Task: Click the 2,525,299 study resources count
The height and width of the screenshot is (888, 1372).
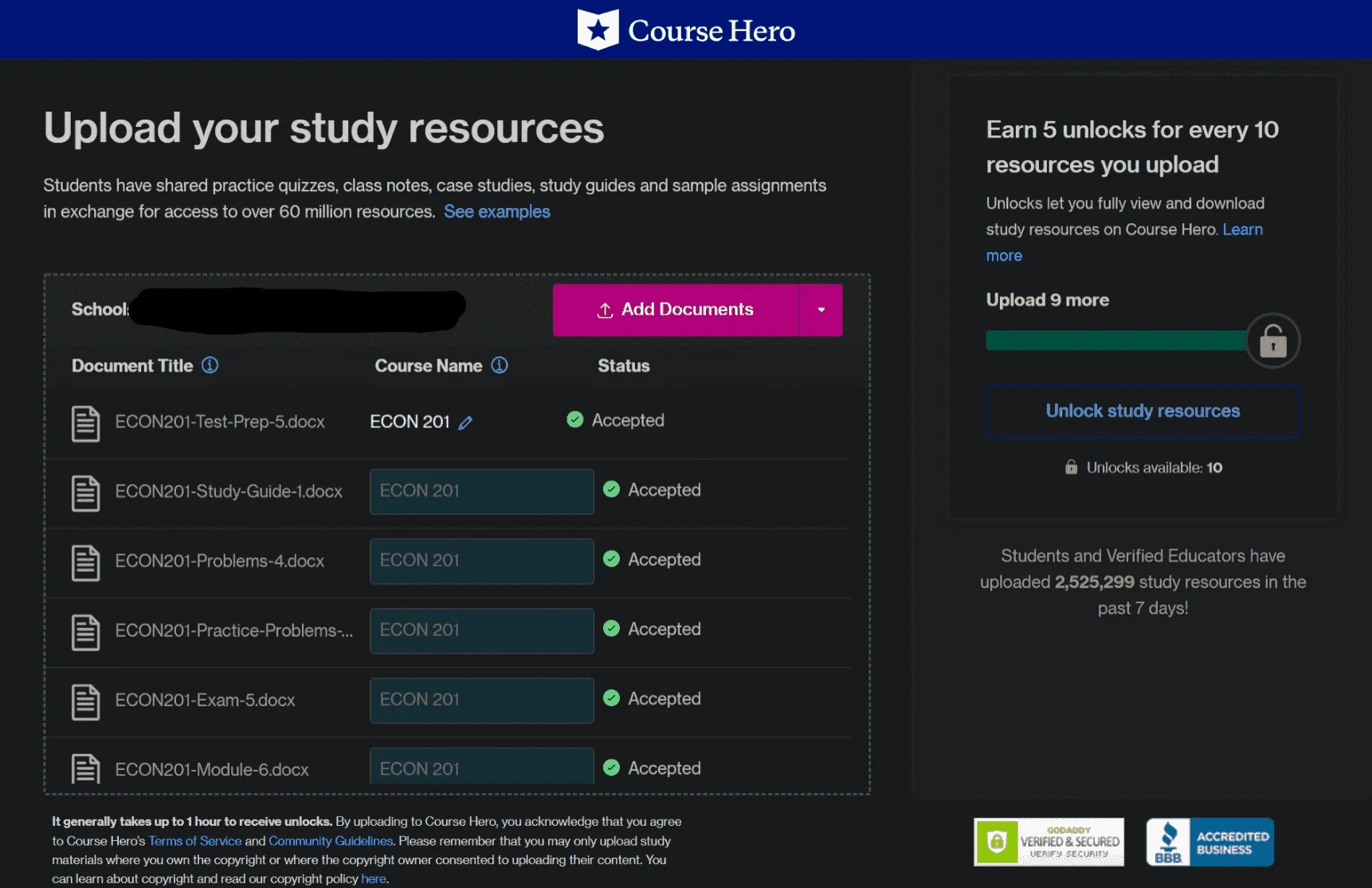Action: (x=1095, y=582)
